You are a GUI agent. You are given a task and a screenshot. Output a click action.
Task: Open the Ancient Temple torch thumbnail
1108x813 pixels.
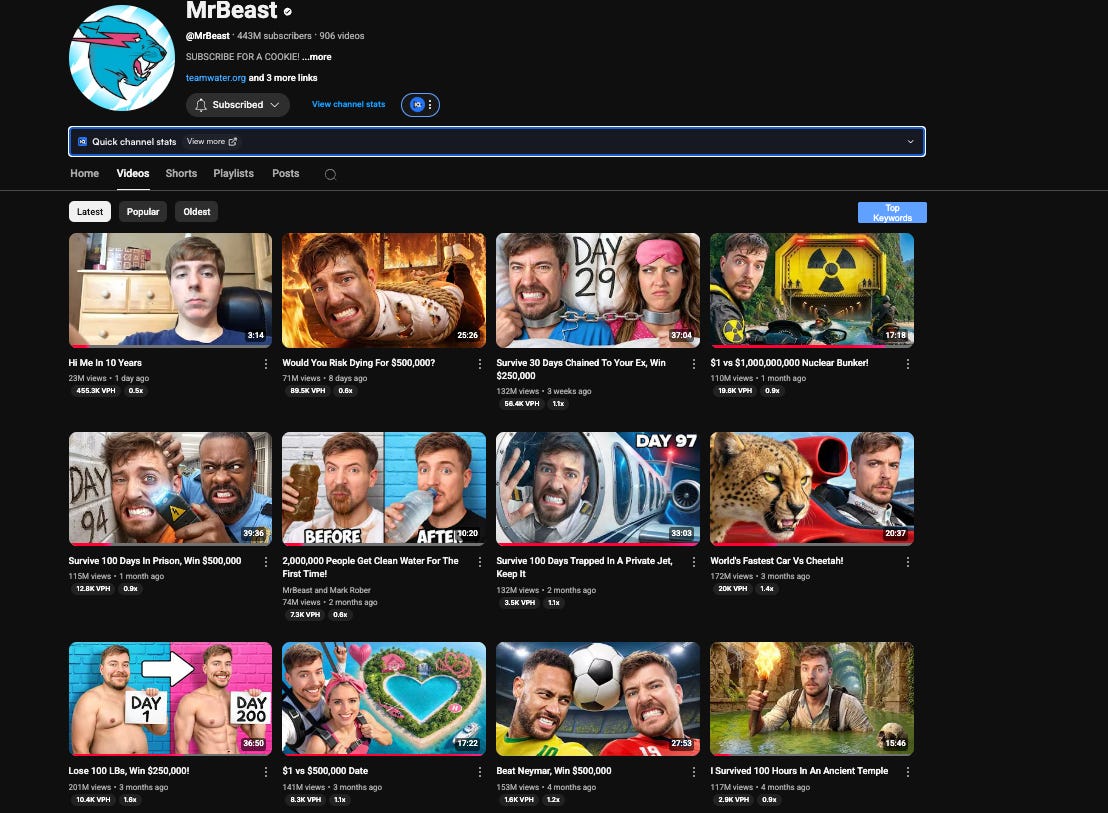point(812,699)
